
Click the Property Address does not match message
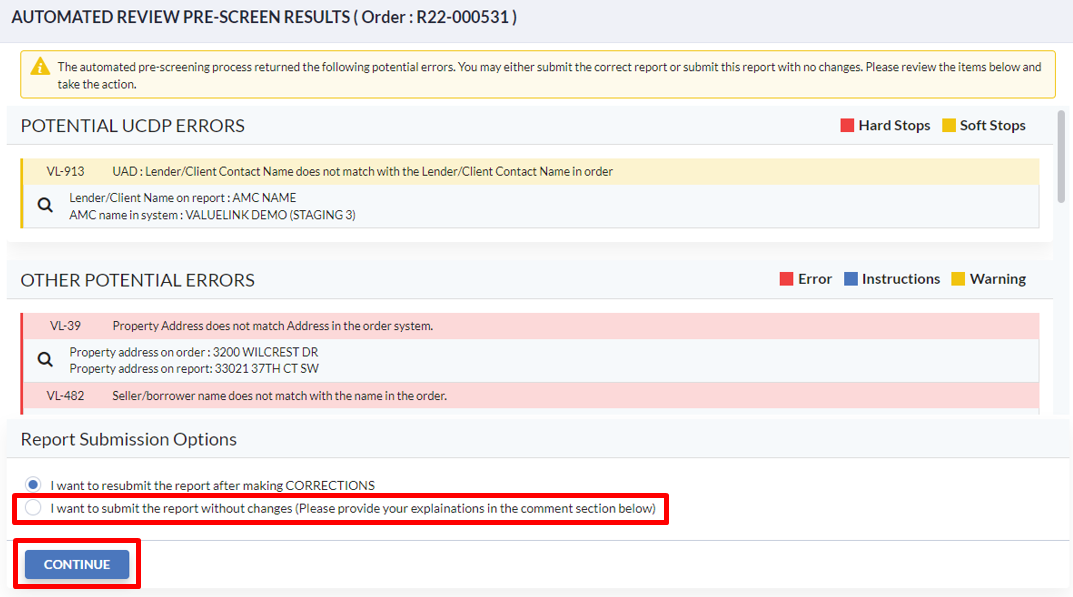272,326
